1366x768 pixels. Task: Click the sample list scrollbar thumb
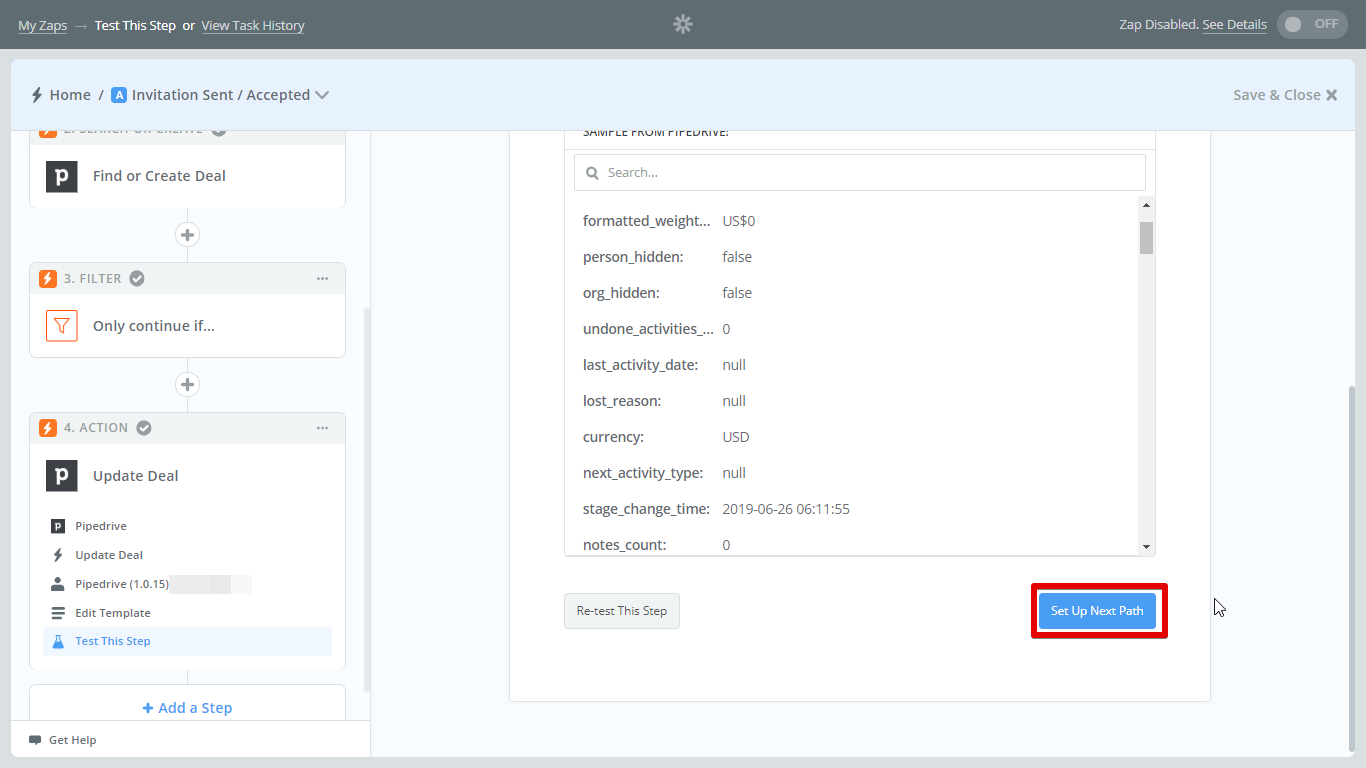1146,238
